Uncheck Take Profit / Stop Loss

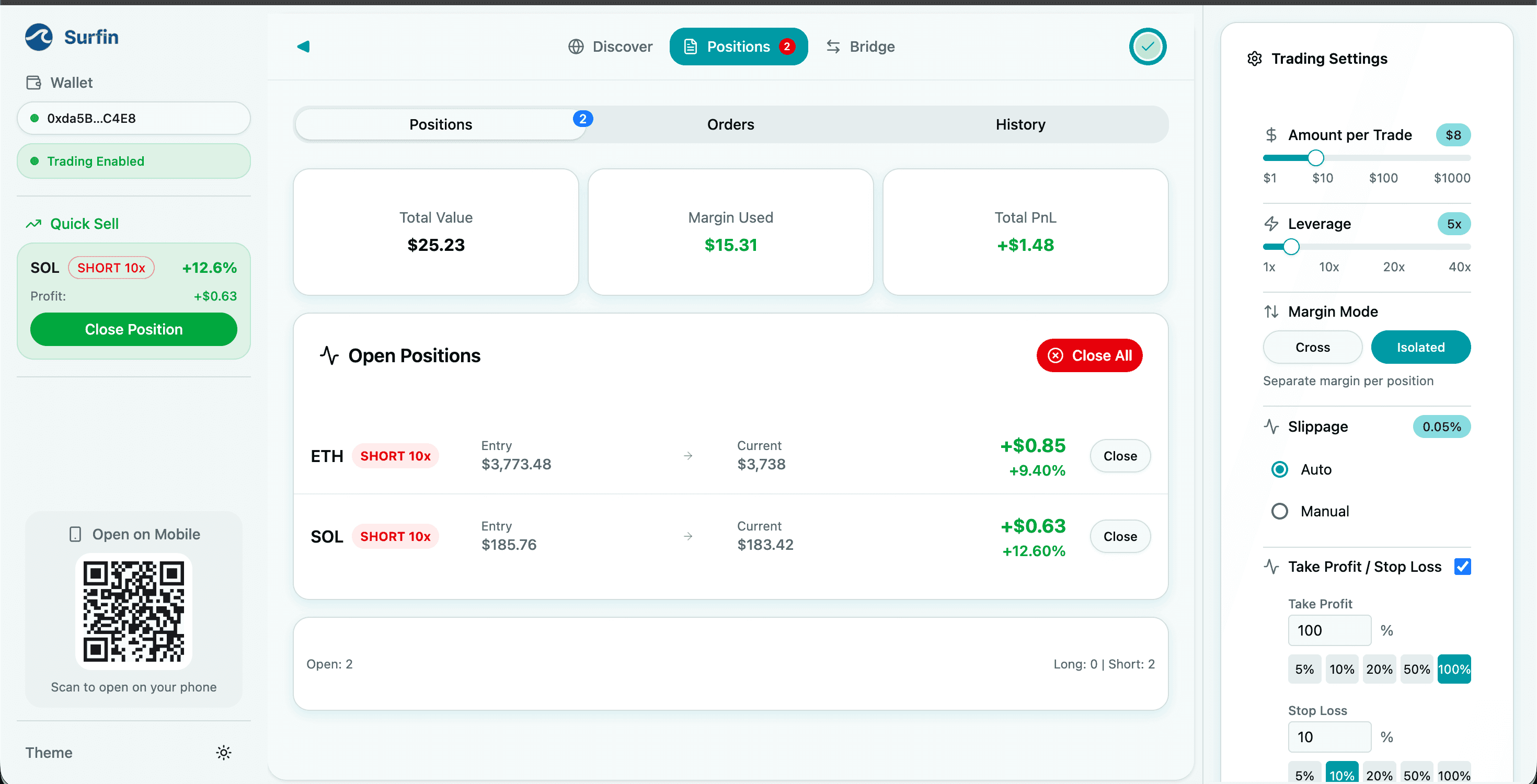[x=1462, y=566]
